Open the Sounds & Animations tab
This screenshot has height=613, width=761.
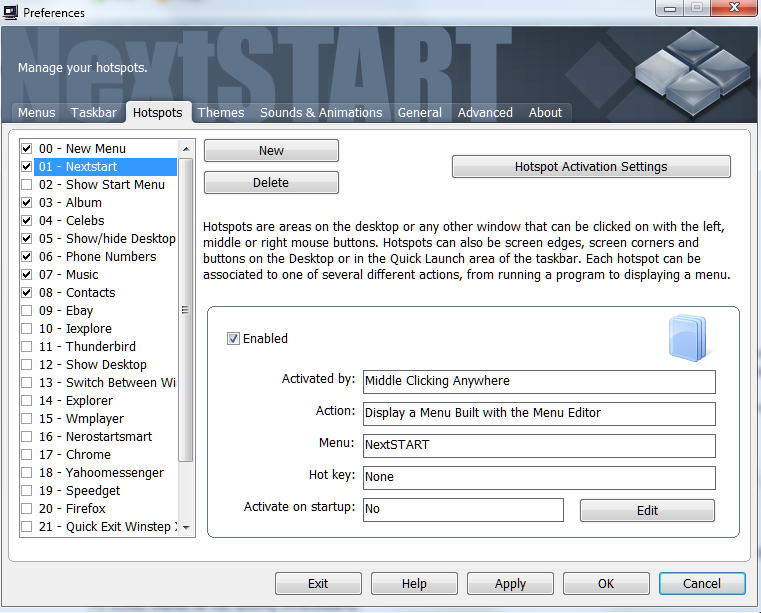[x=321, y=113]
